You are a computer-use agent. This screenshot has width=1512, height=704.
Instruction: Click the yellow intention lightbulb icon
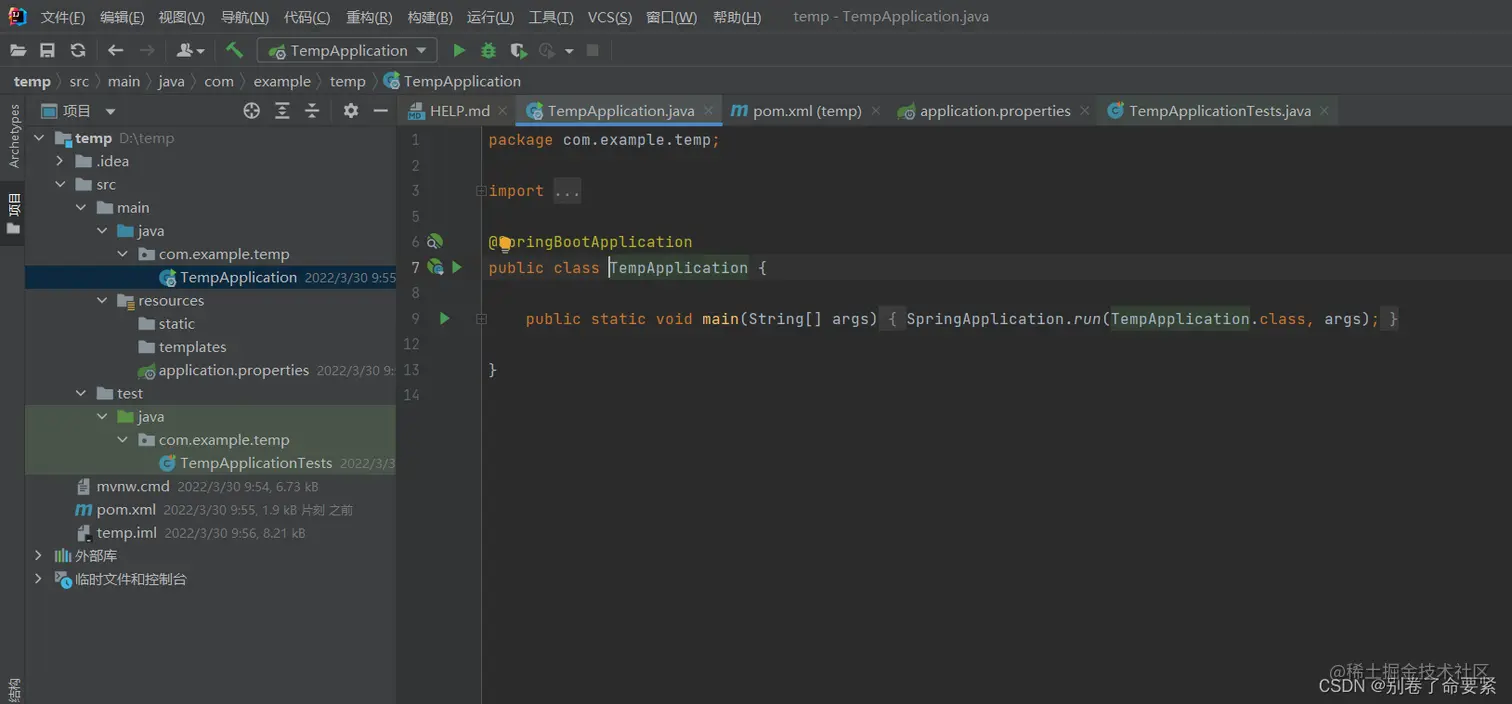tap(505, 243)
